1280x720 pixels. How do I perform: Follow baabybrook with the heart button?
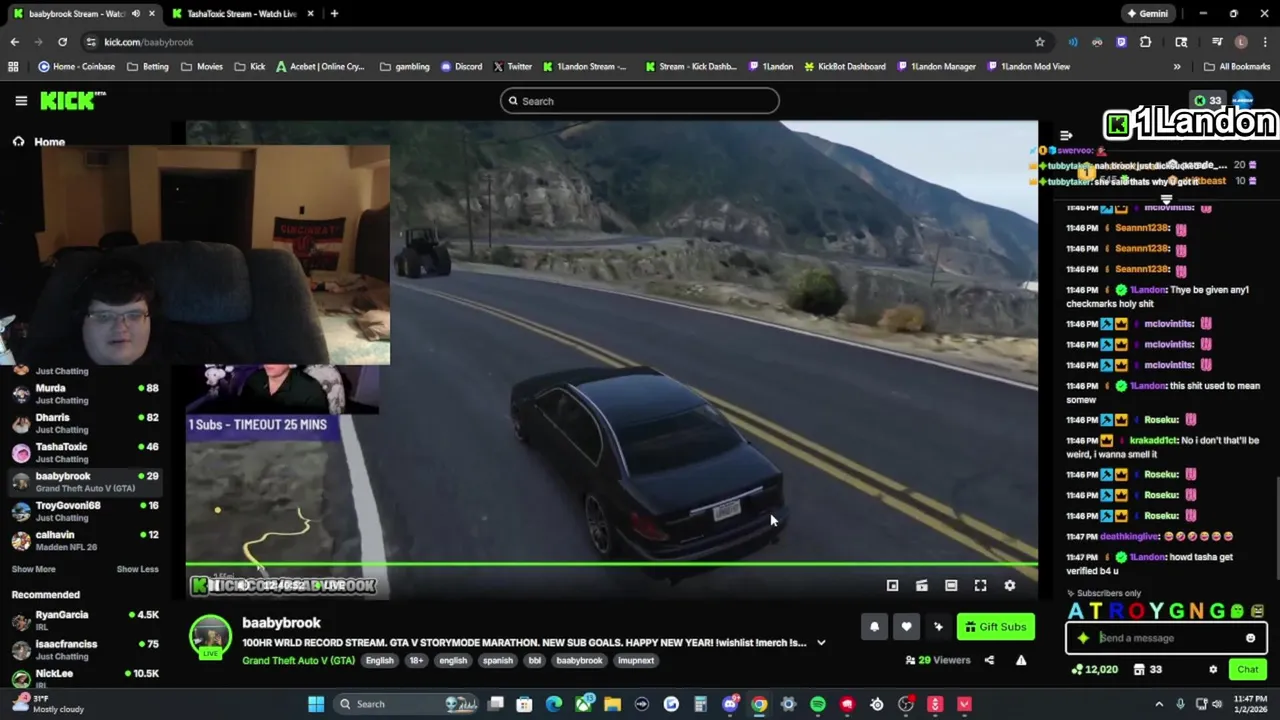[906, 627]
